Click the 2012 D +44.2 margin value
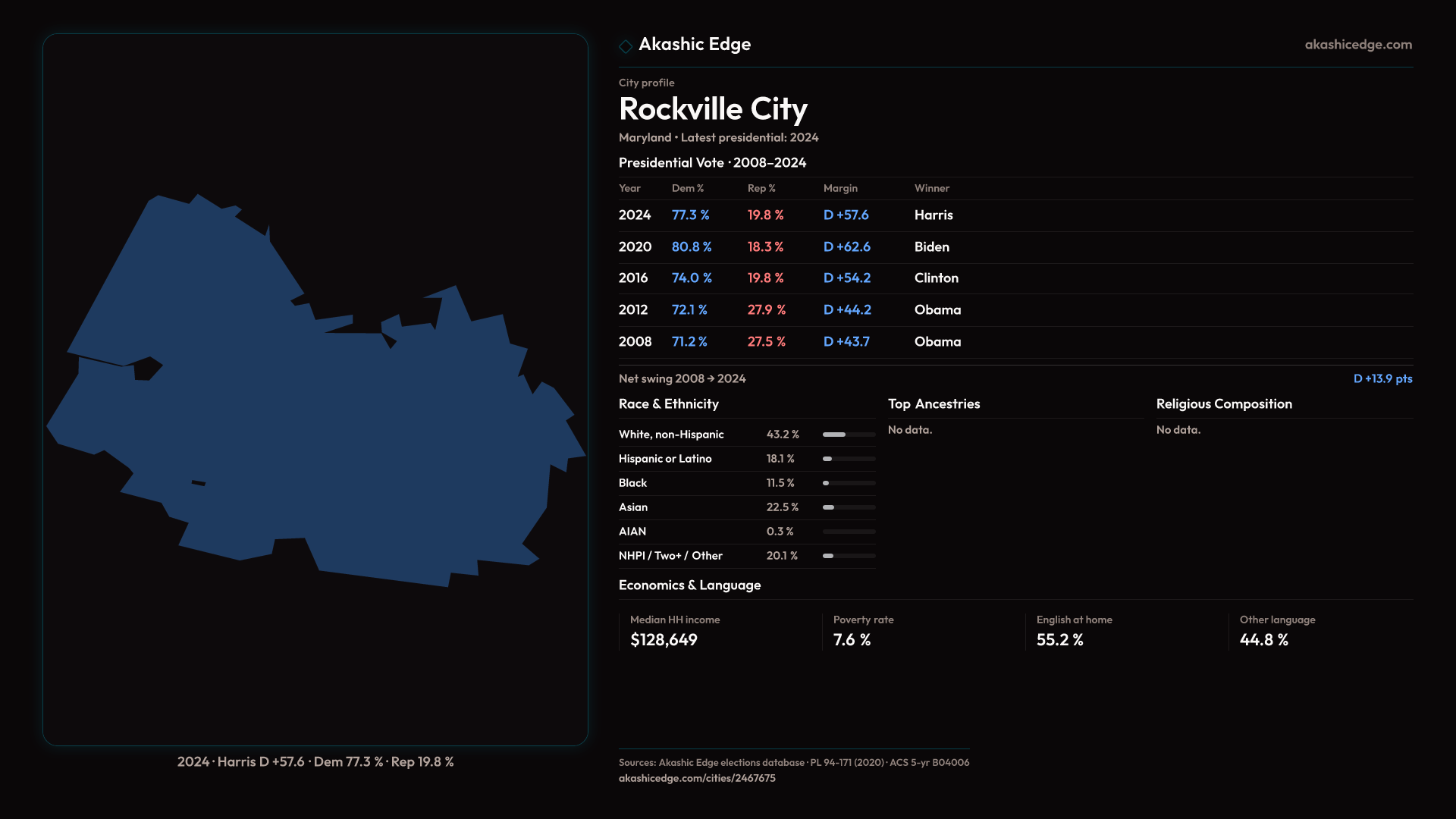Screen dimensions: 1456x819 (846, 310)
